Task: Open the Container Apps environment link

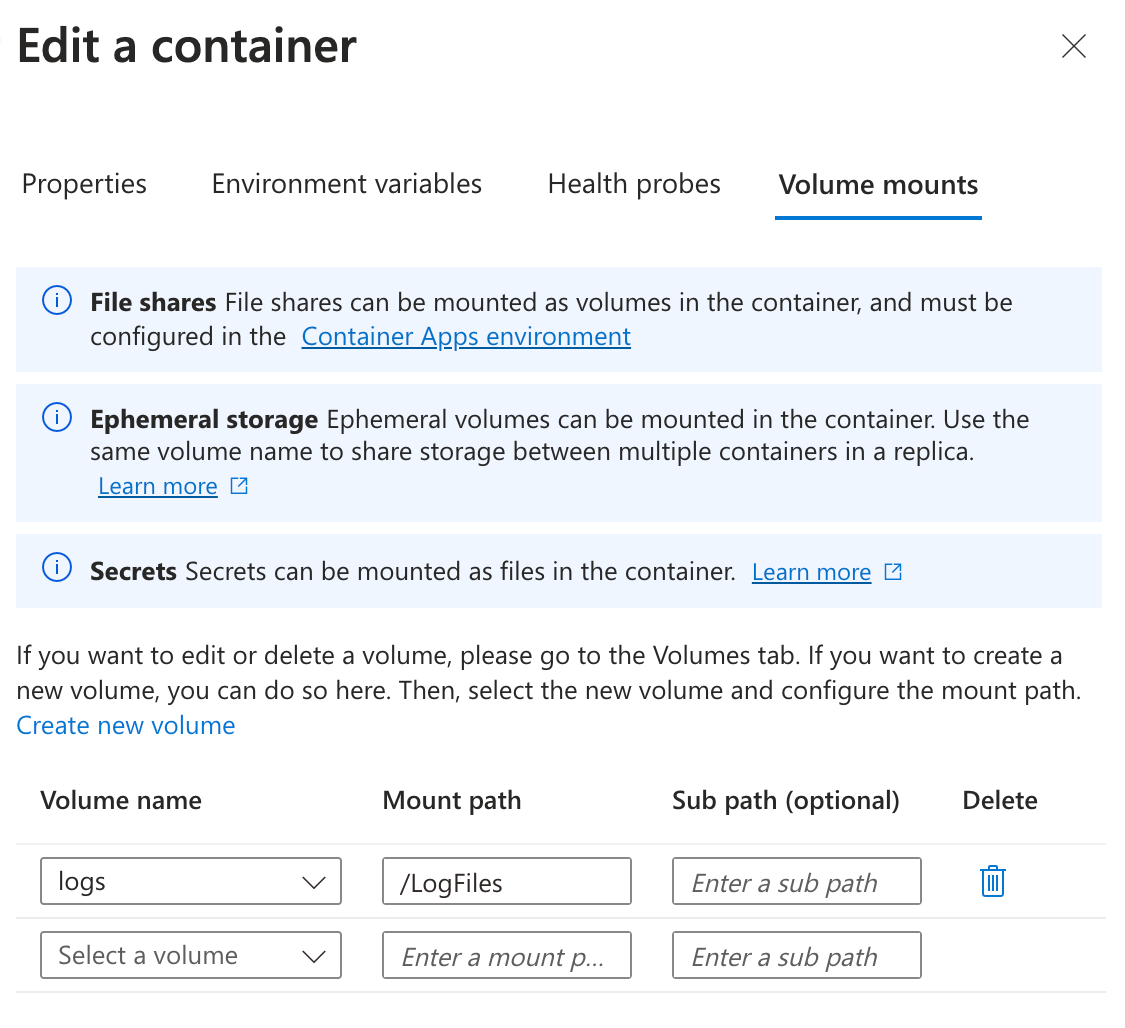Action: 466,336
